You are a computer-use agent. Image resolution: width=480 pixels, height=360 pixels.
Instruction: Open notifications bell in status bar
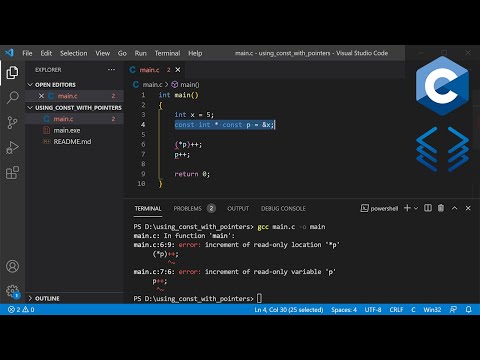tap(468, 310)
